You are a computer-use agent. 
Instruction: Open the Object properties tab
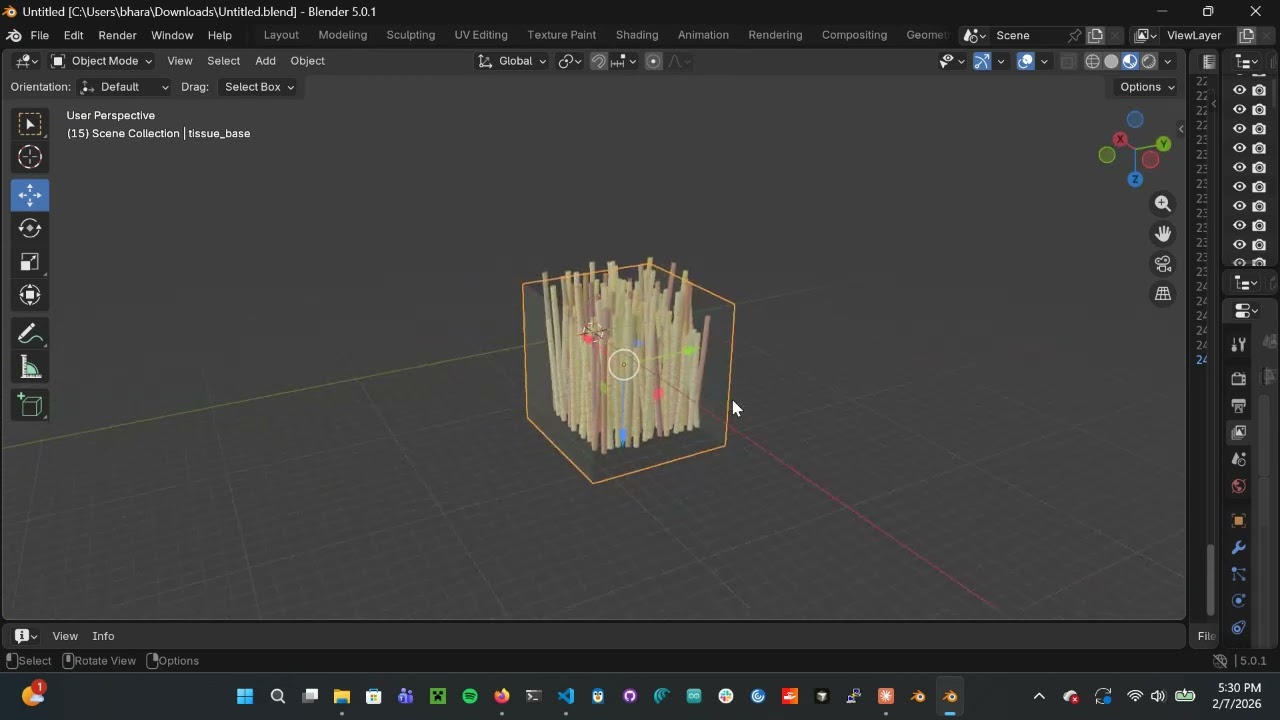click(x=1239, y=521)
